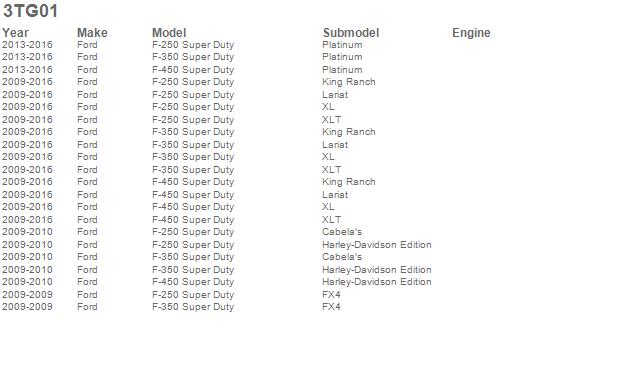
Task: Click King Ranch for F-250 Super Duty
Action: coord(348,82)
